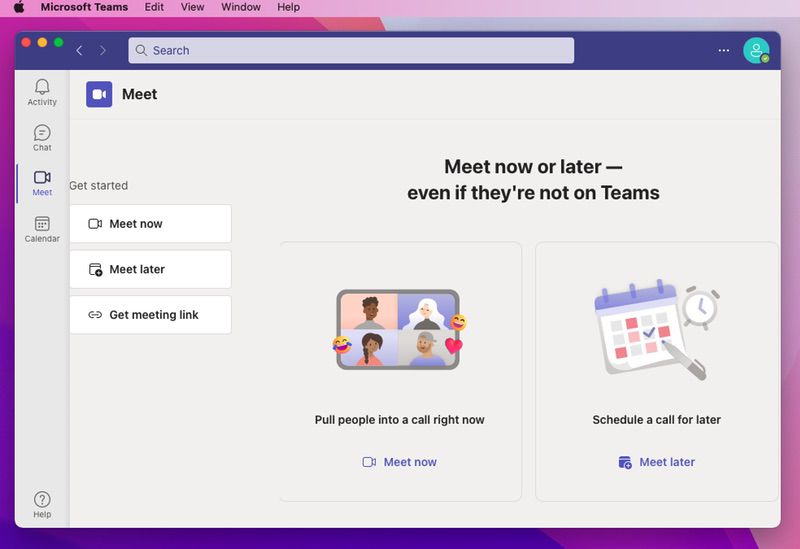
Task: Open the Help menu in menu bar
Action: 288,7
